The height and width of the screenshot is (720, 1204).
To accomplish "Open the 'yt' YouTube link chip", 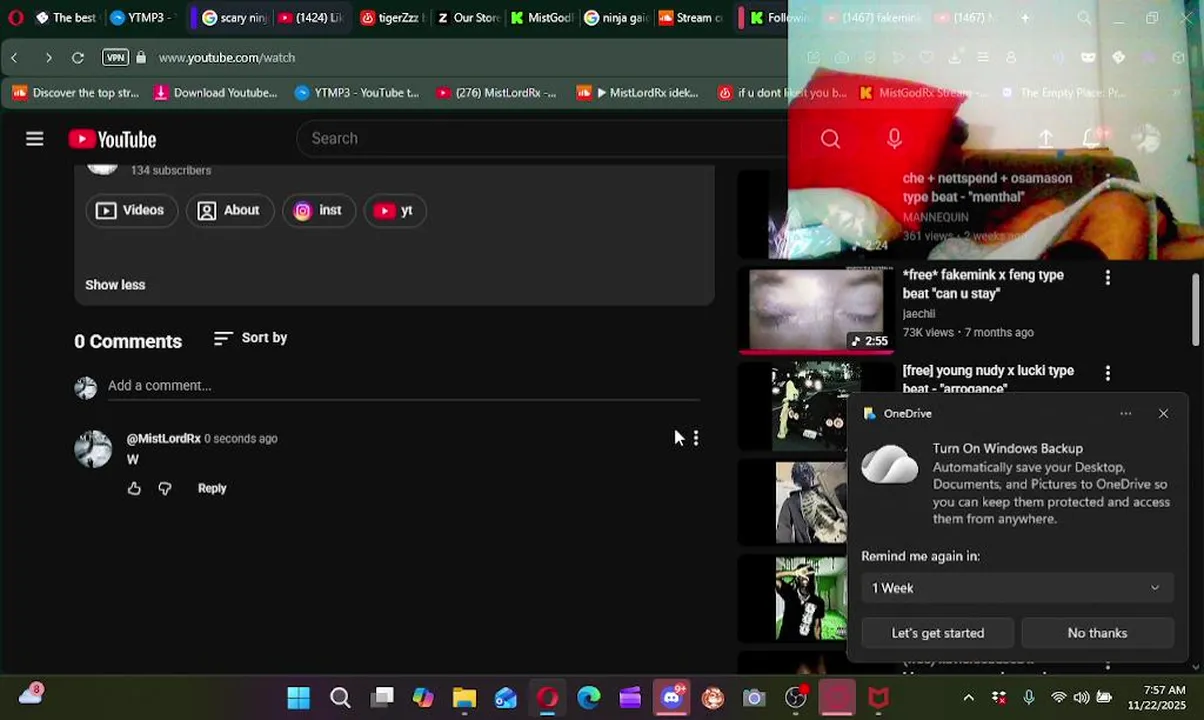I will [395, 210].
